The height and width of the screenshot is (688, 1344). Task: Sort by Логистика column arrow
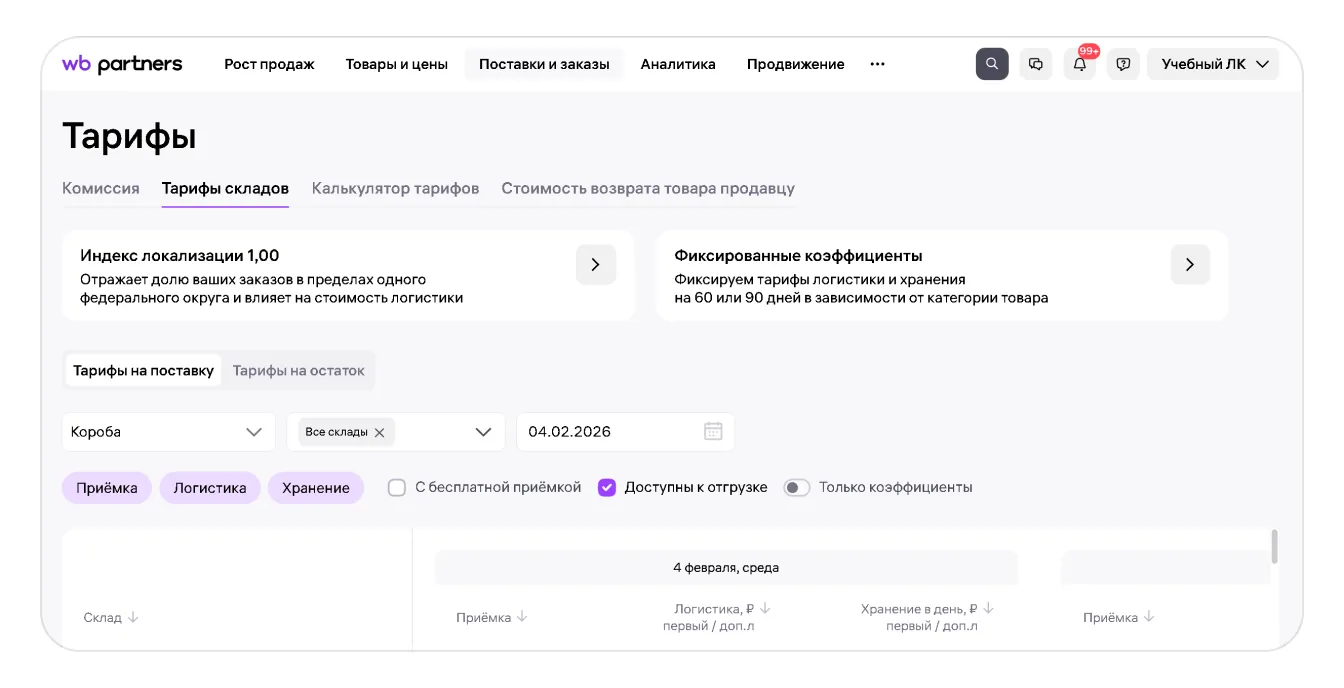765,608
